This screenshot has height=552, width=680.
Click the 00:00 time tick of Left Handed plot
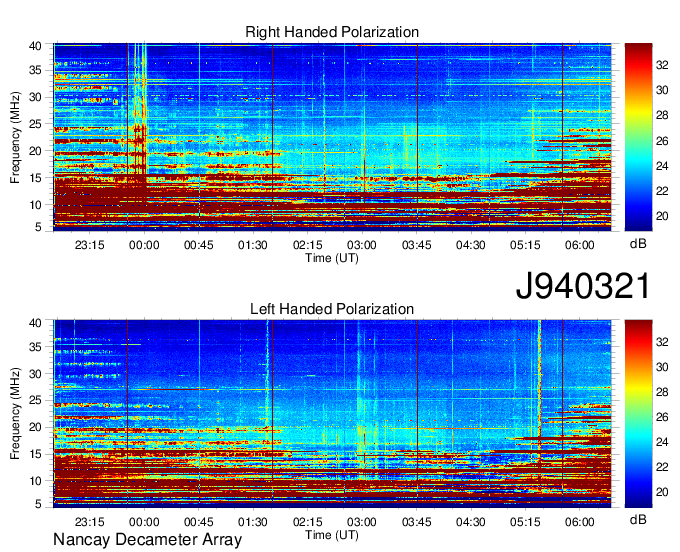pyautogui.click(x=144, y=522)
